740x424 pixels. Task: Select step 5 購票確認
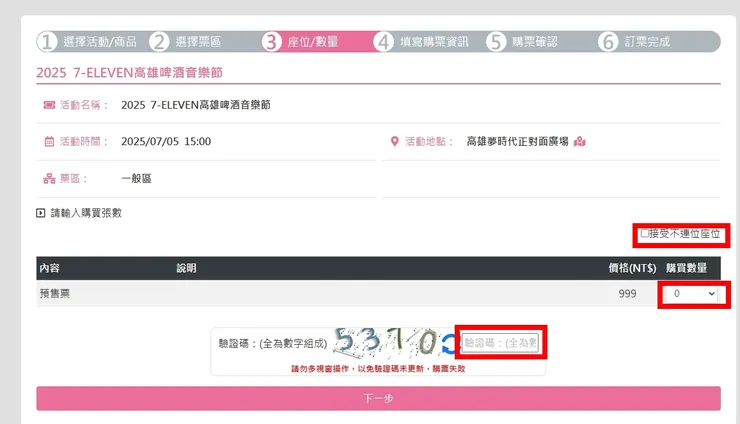(522, 42)
